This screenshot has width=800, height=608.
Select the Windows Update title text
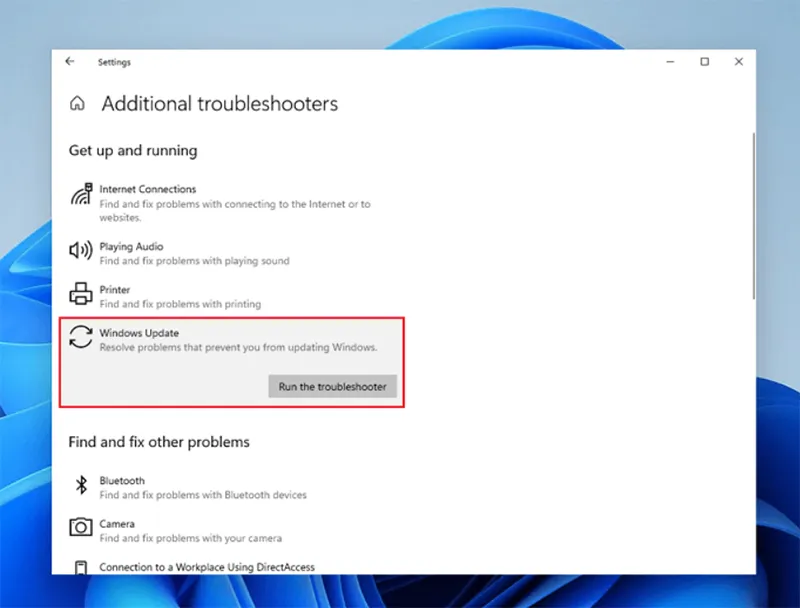point(139,333)
